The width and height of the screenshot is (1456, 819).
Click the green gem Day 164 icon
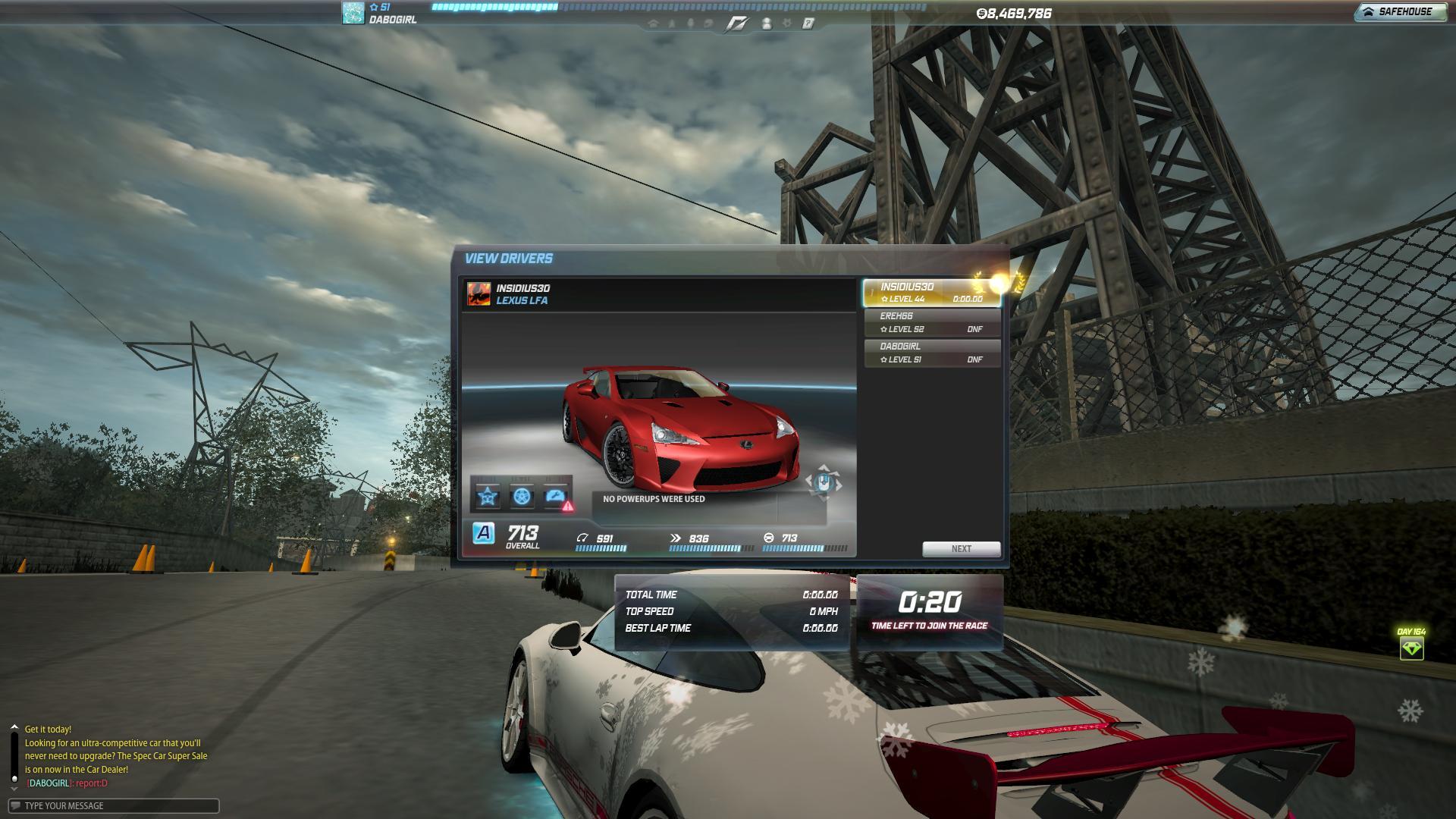click(x=1411, y=648)
